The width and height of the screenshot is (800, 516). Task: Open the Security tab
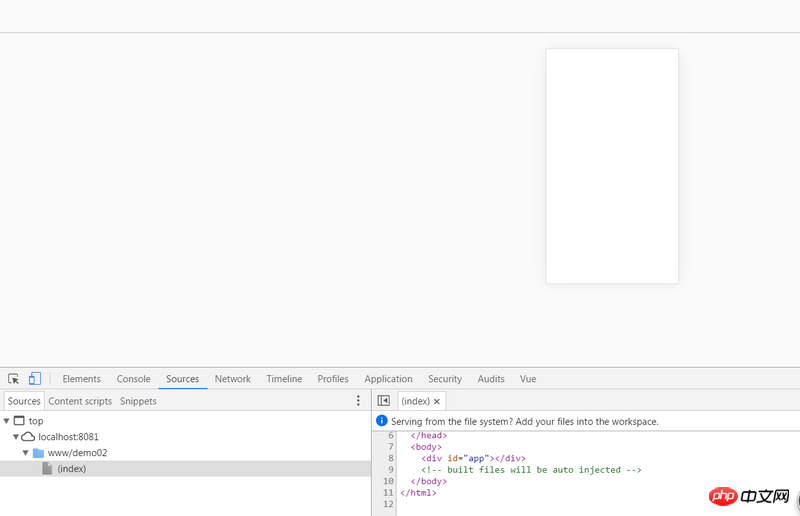[444, 379]
